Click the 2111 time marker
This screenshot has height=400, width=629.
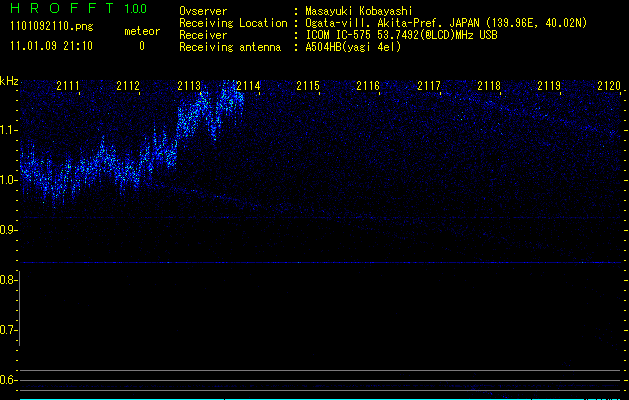[x=68, y=86]
